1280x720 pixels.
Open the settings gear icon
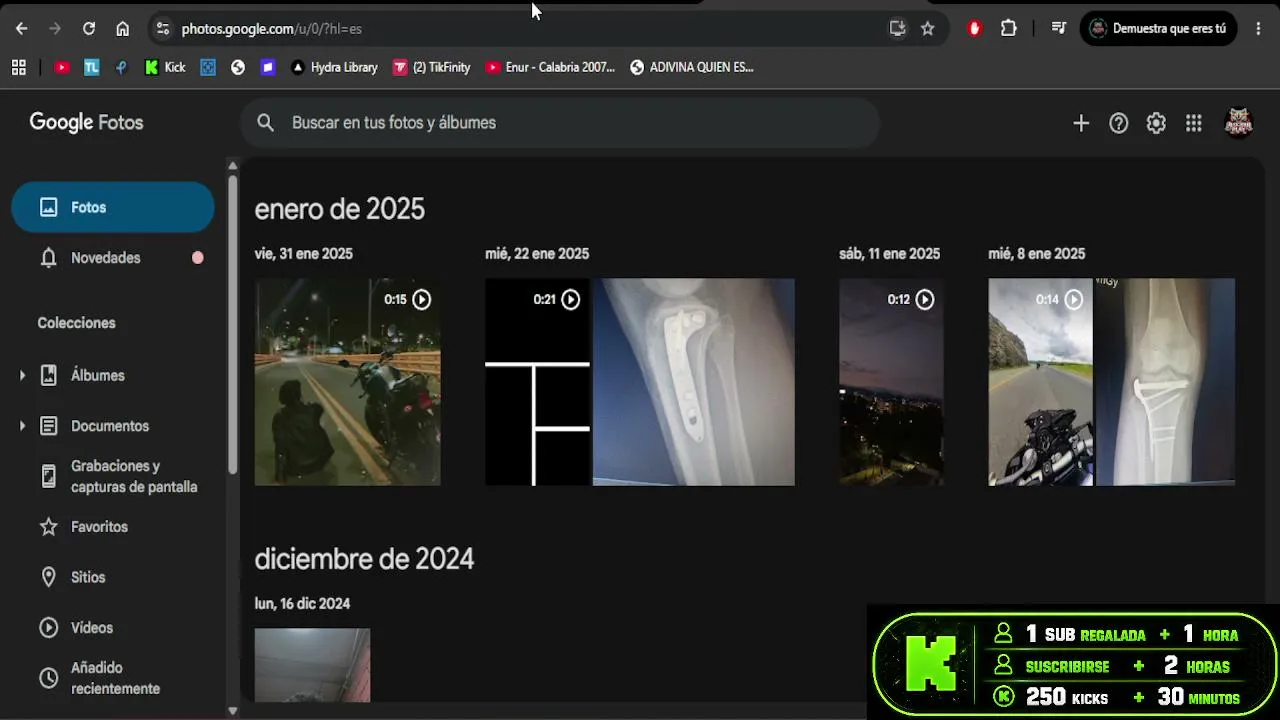(1156, 123)
